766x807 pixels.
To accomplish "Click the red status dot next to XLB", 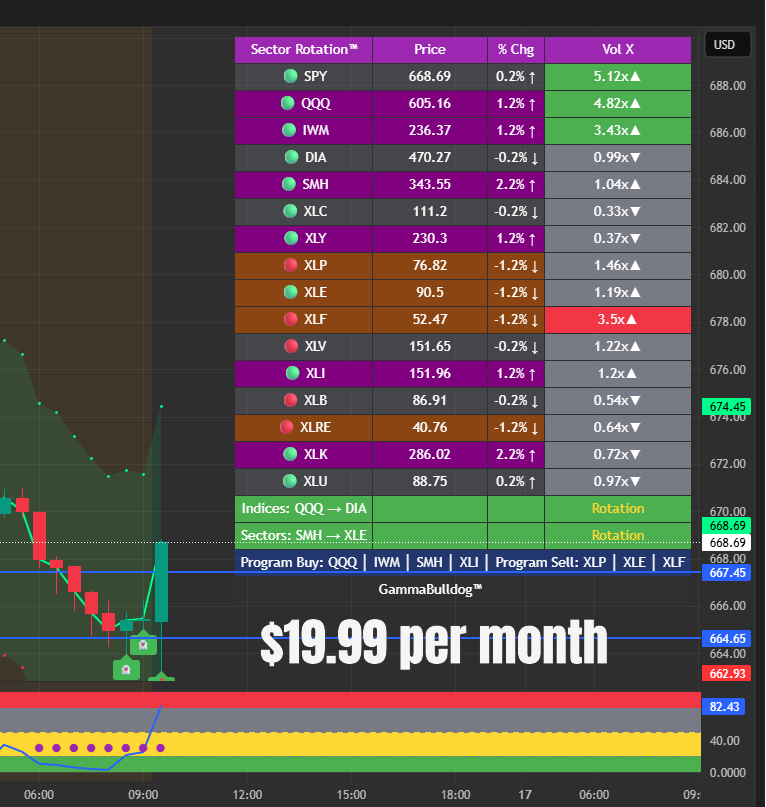I will [x=290, y=400].
